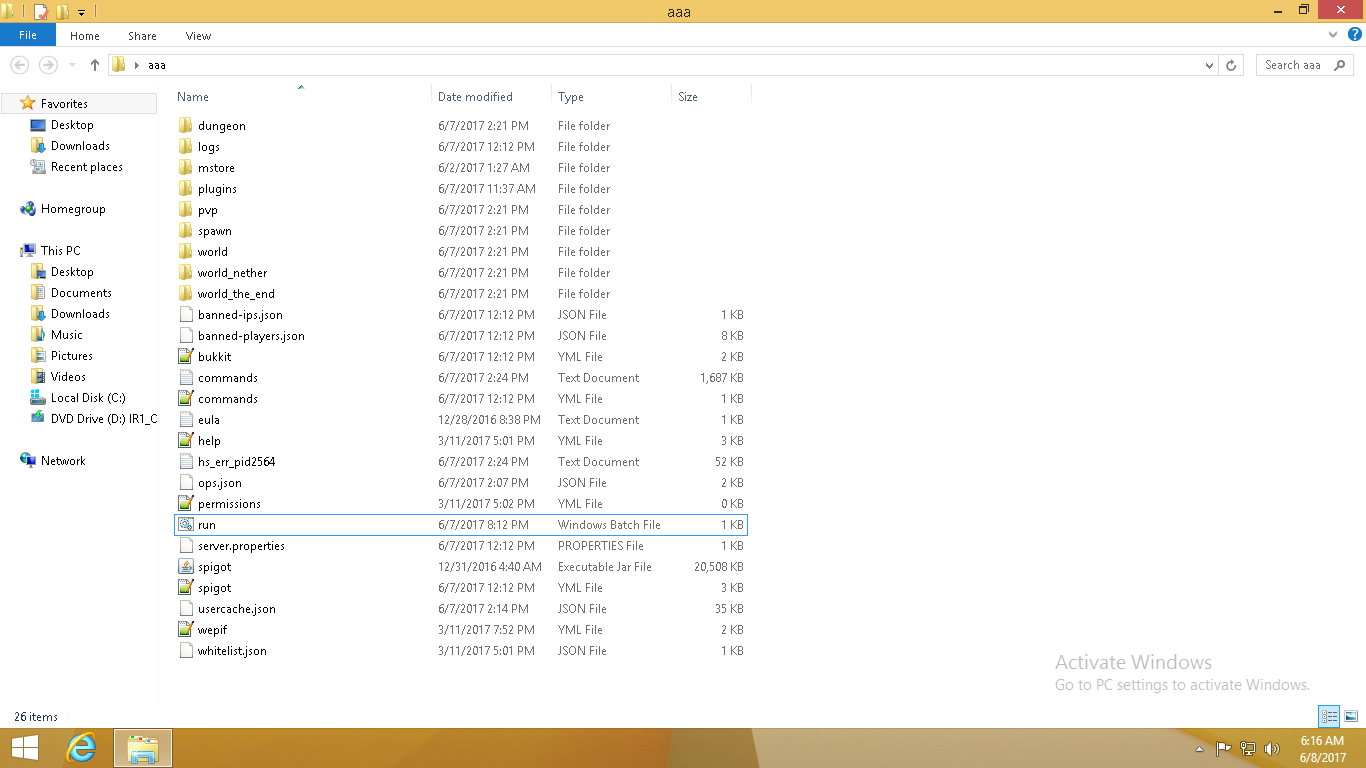Click the Videos folder icon
1366x768 pixels.
[38, 377]
